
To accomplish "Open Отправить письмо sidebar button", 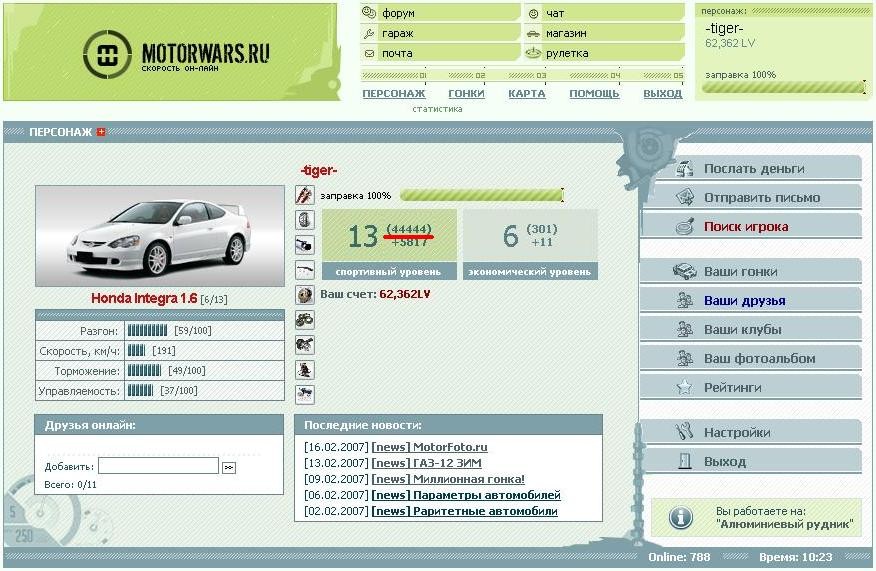I will (x=751, y=197).
